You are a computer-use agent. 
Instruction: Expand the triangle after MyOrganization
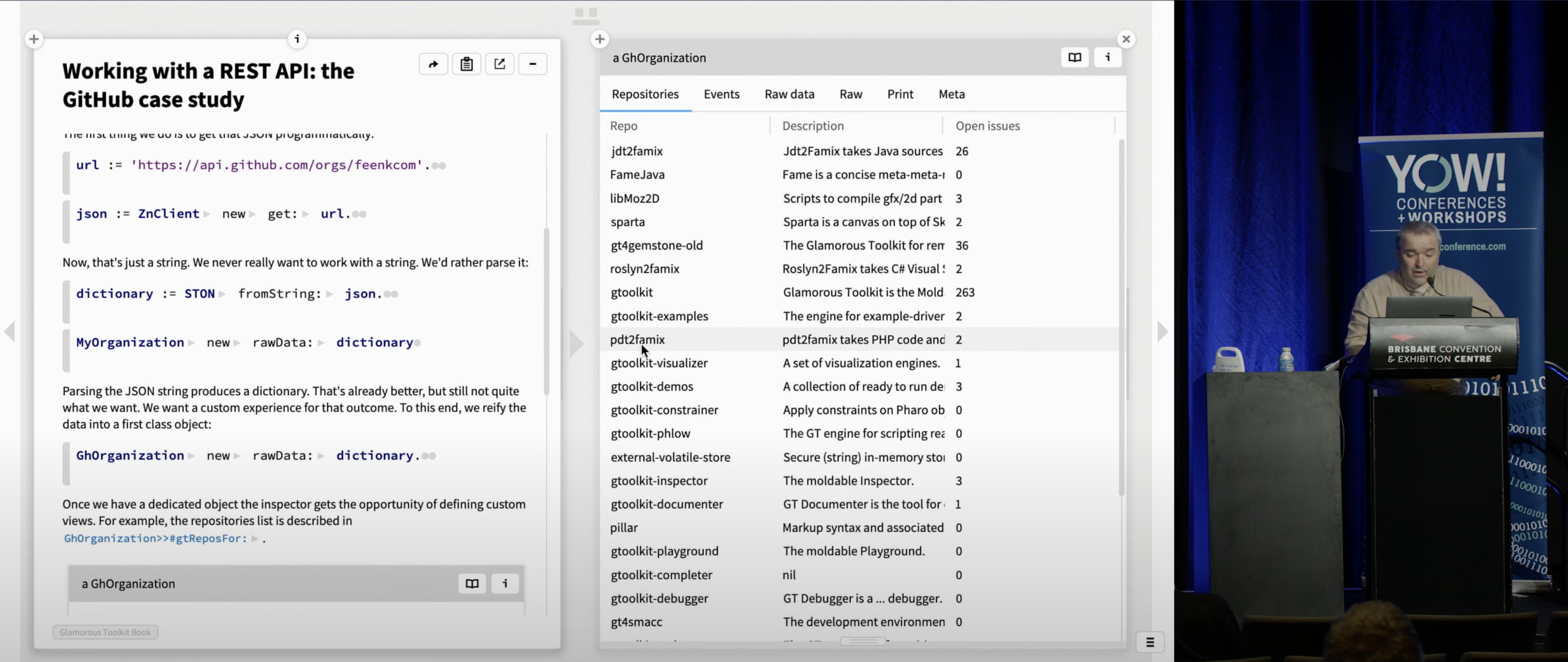(191, 343)
